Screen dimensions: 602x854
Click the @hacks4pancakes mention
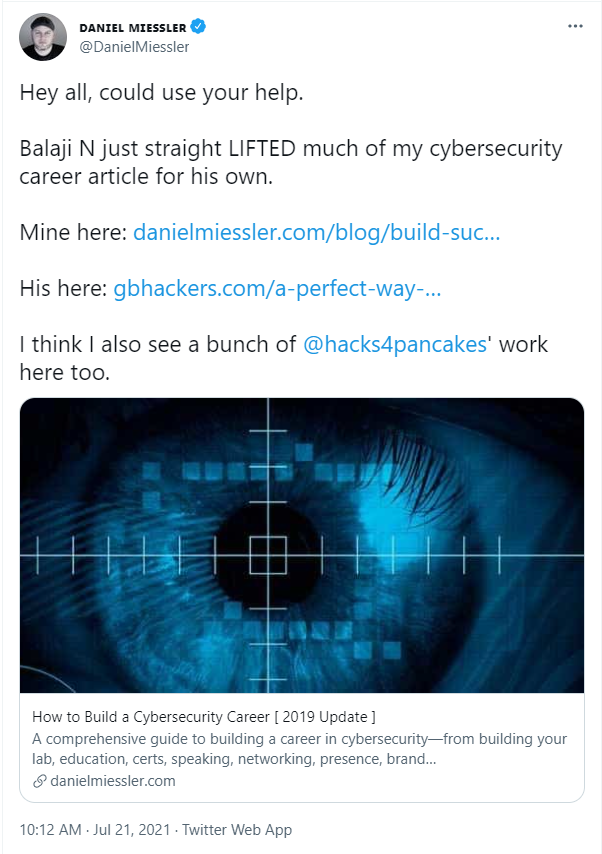tap(394, 345)
